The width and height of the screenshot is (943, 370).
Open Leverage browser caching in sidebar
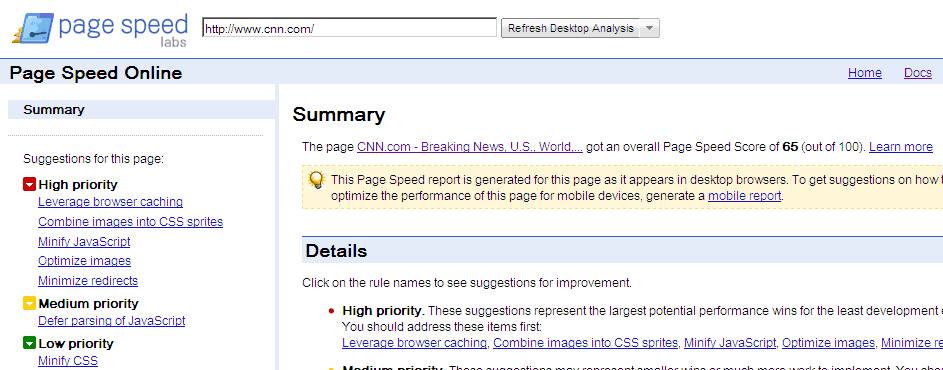click(x=111, y=202)
